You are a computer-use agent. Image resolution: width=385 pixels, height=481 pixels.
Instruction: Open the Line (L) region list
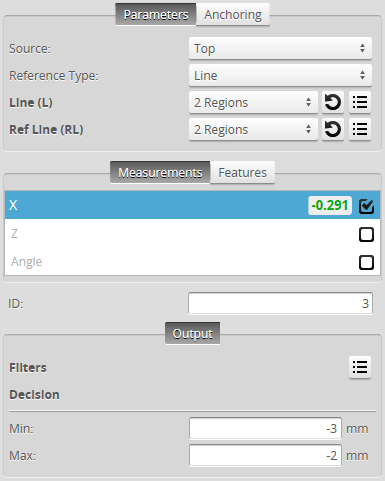point(360,102)
